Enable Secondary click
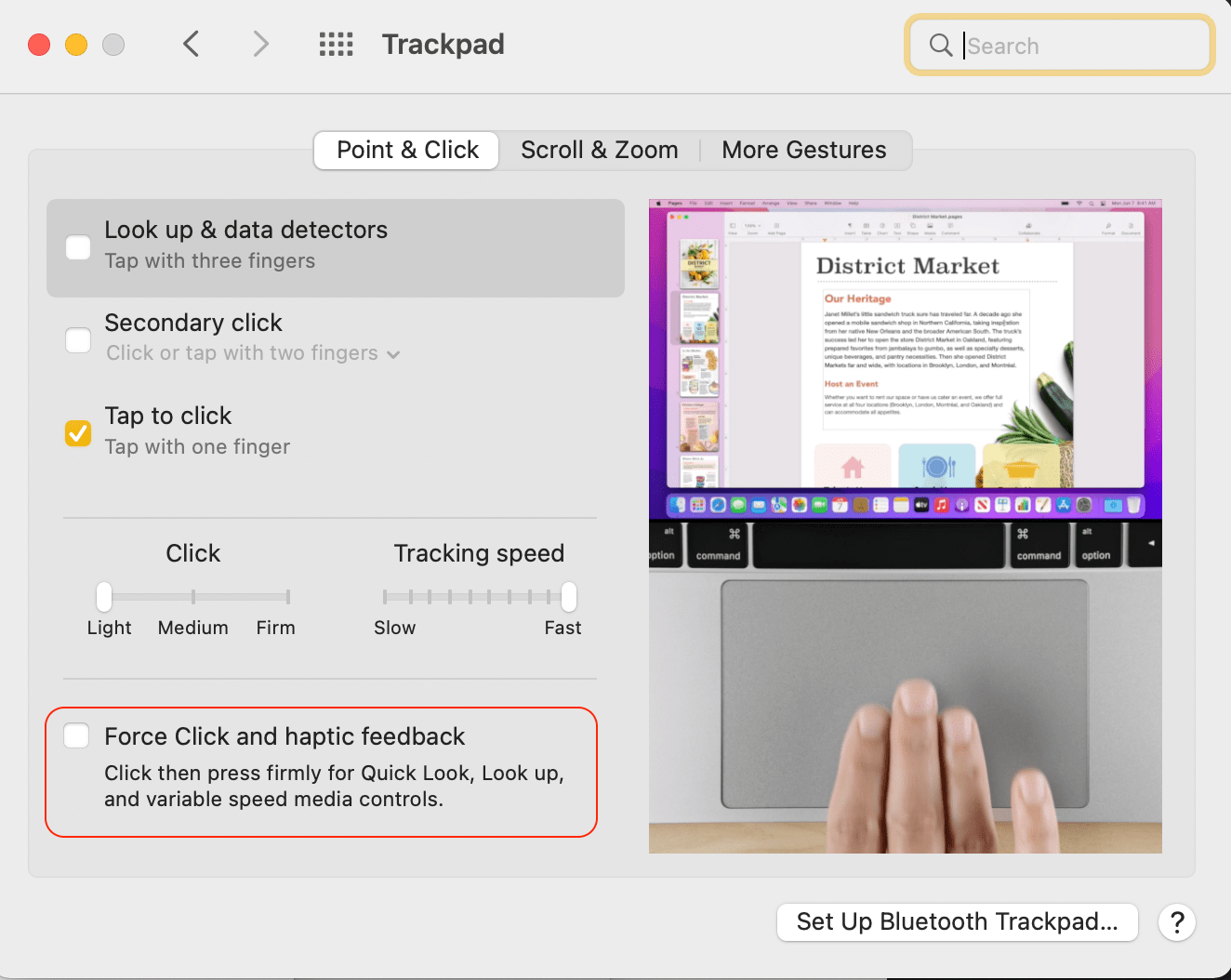 tap(77, 339)
